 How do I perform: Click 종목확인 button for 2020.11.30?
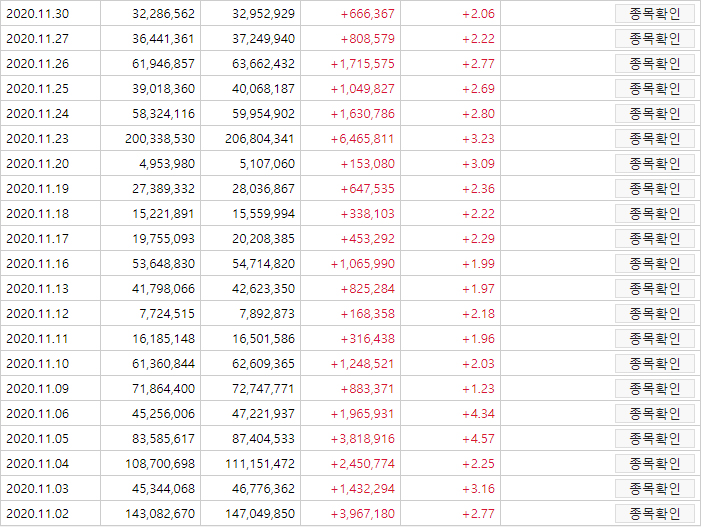(655, 14)
